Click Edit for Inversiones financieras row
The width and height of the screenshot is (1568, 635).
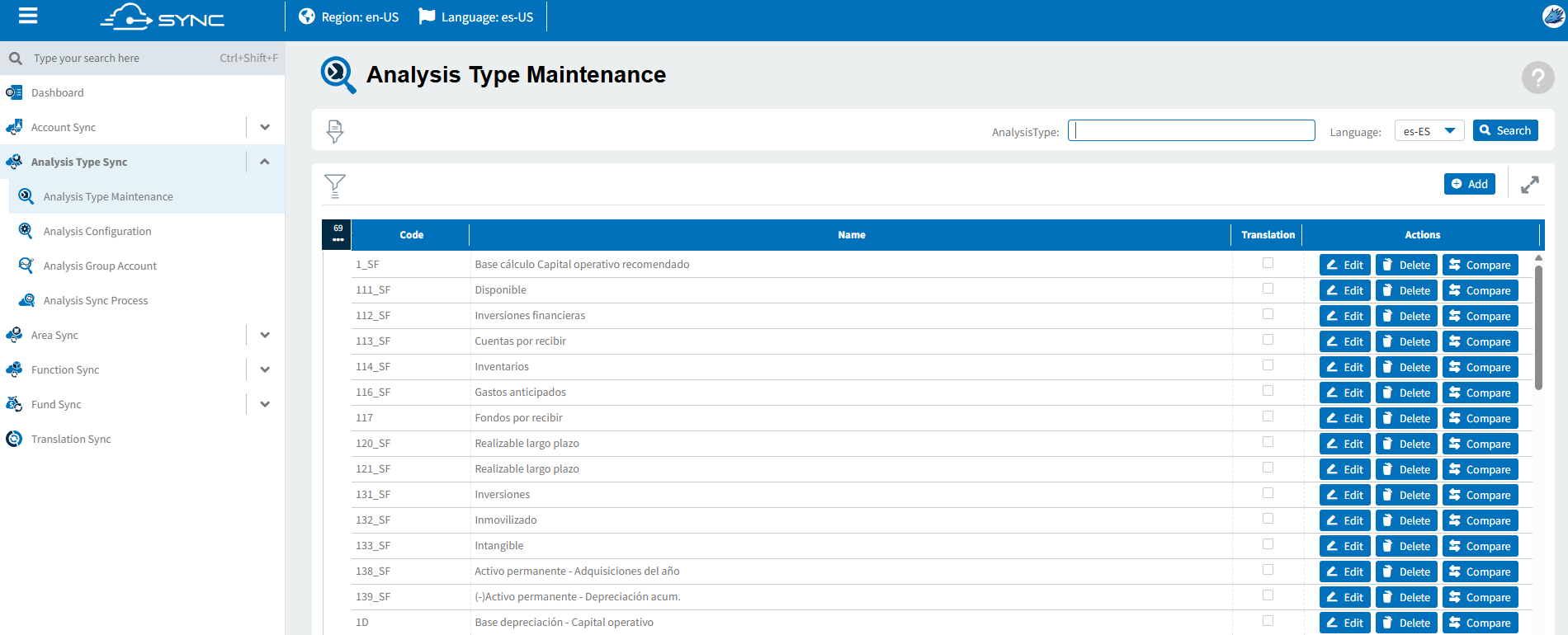pos(1345,316)
